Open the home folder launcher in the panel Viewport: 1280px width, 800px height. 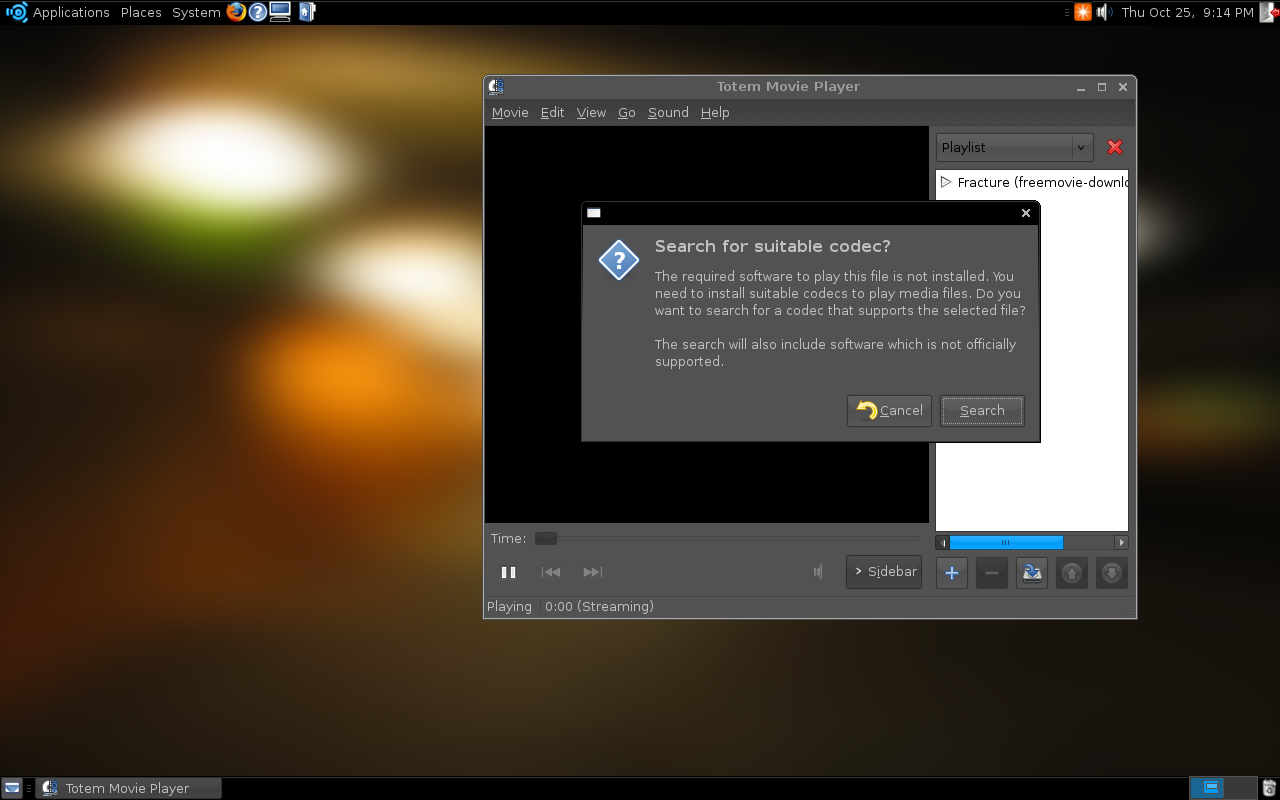click(x=306, y=12)
